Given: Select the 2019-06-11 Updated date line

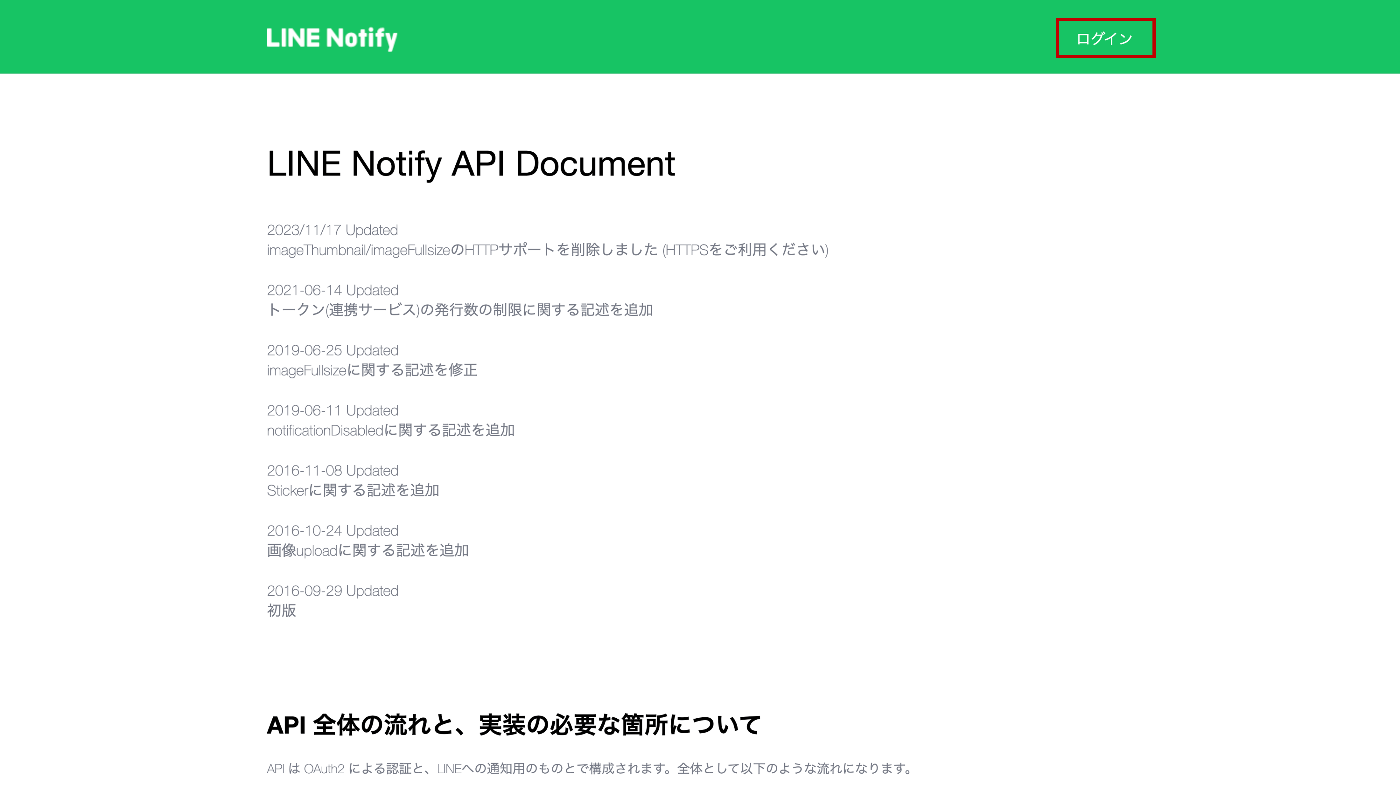Looking at the screenshot, I should tap(333, 410).
